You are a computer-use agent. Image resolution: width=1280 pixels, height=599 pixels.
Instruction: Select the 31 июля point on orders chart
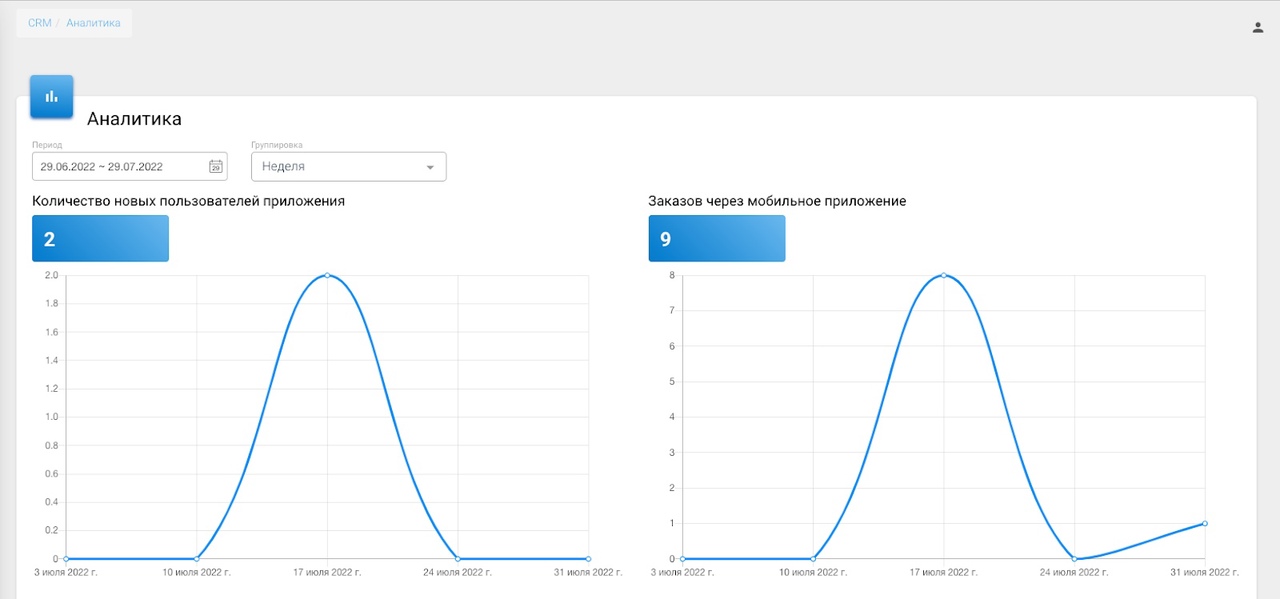coord(1205,523)
